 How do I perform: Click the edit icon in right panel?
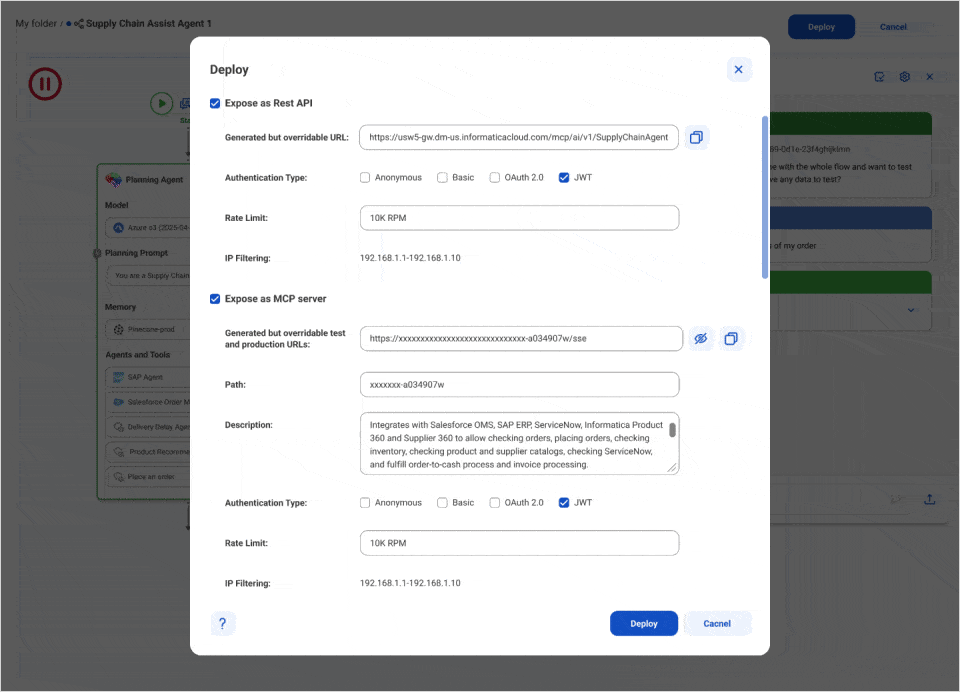tap(879, 77)
